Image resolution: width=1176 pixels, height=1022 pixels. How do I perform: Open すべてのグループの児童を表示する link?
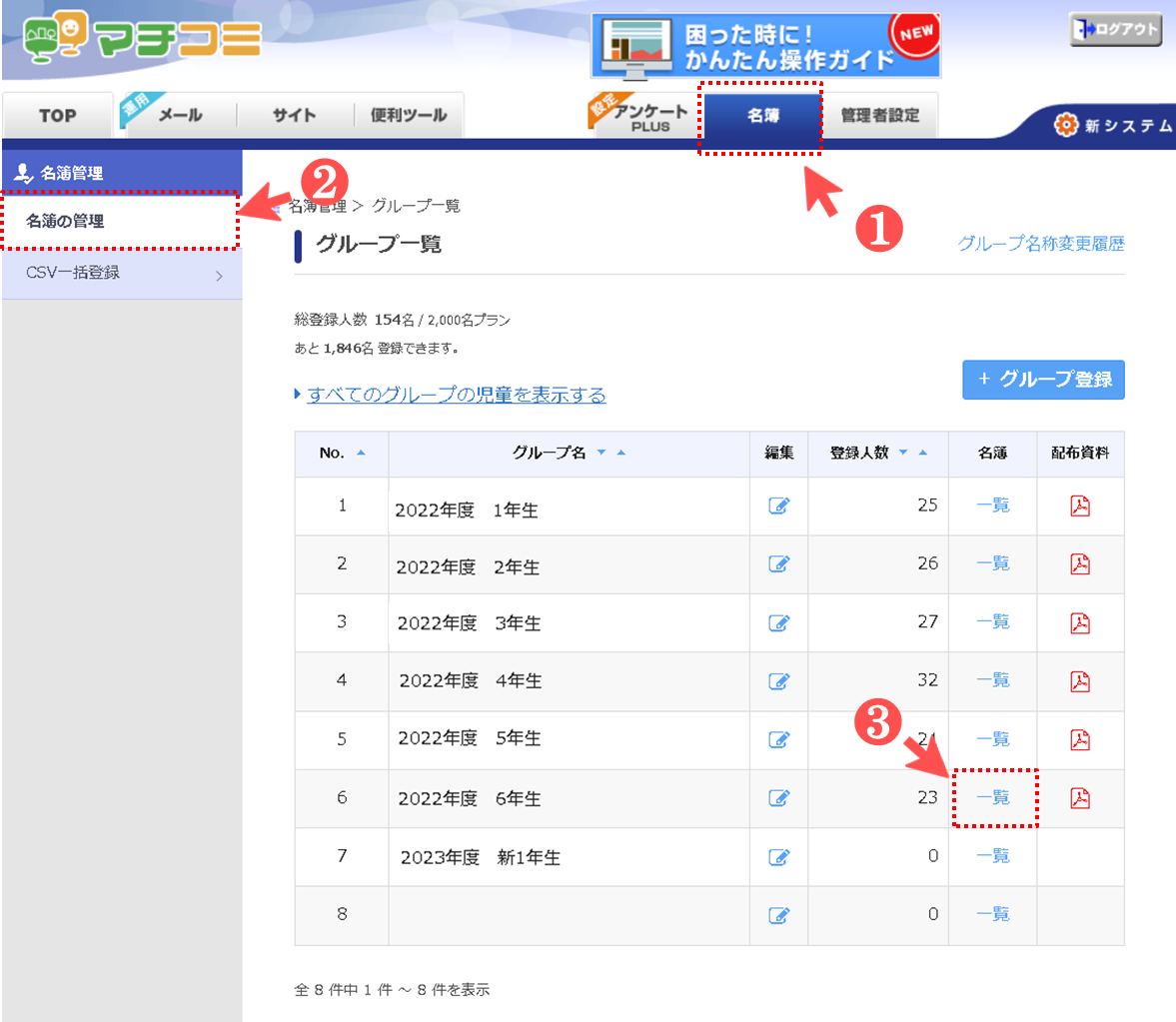456,395
